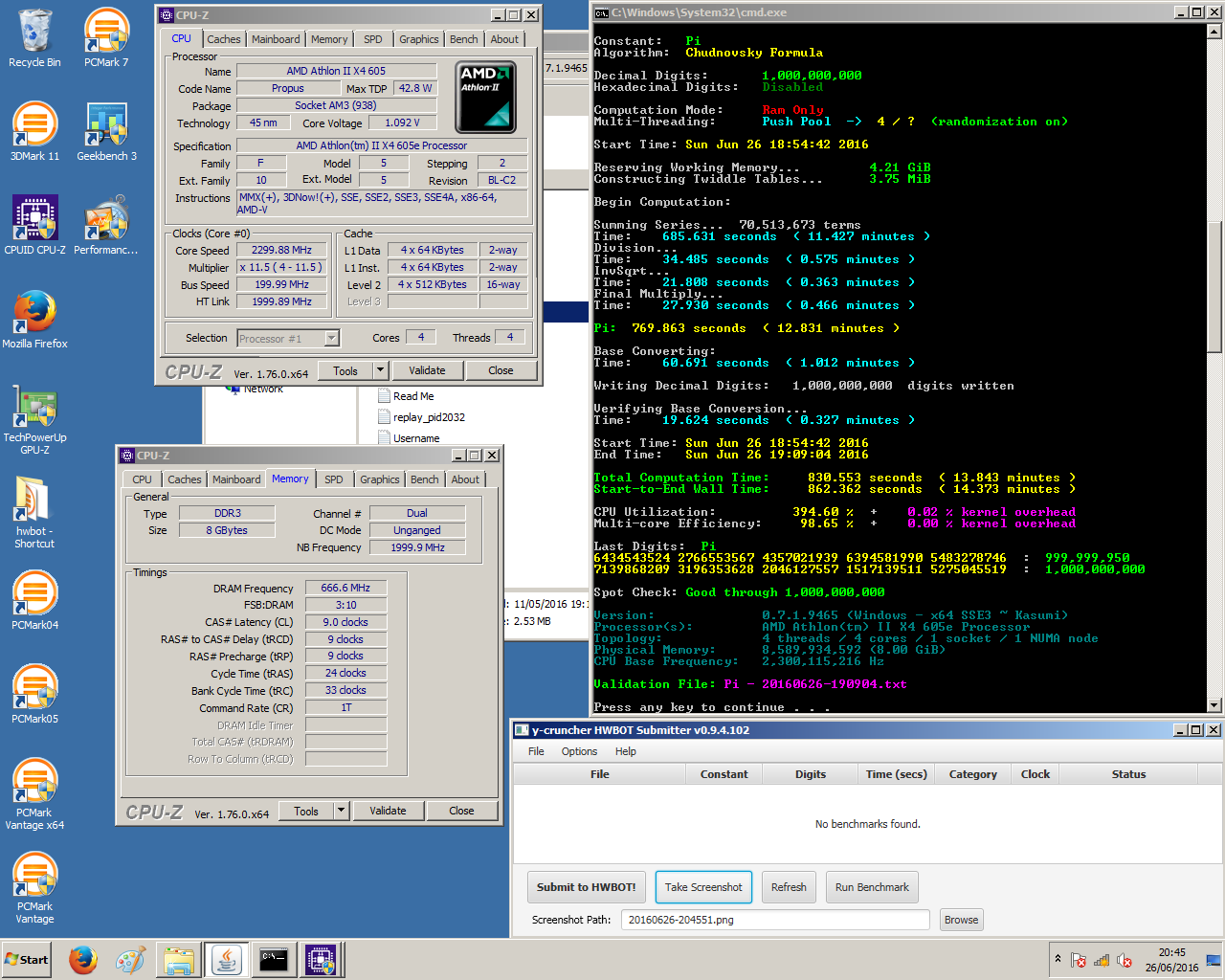Screen dimensions: 1225x980
Task: Click the Show desktop button
Action: pos(1213,960)
